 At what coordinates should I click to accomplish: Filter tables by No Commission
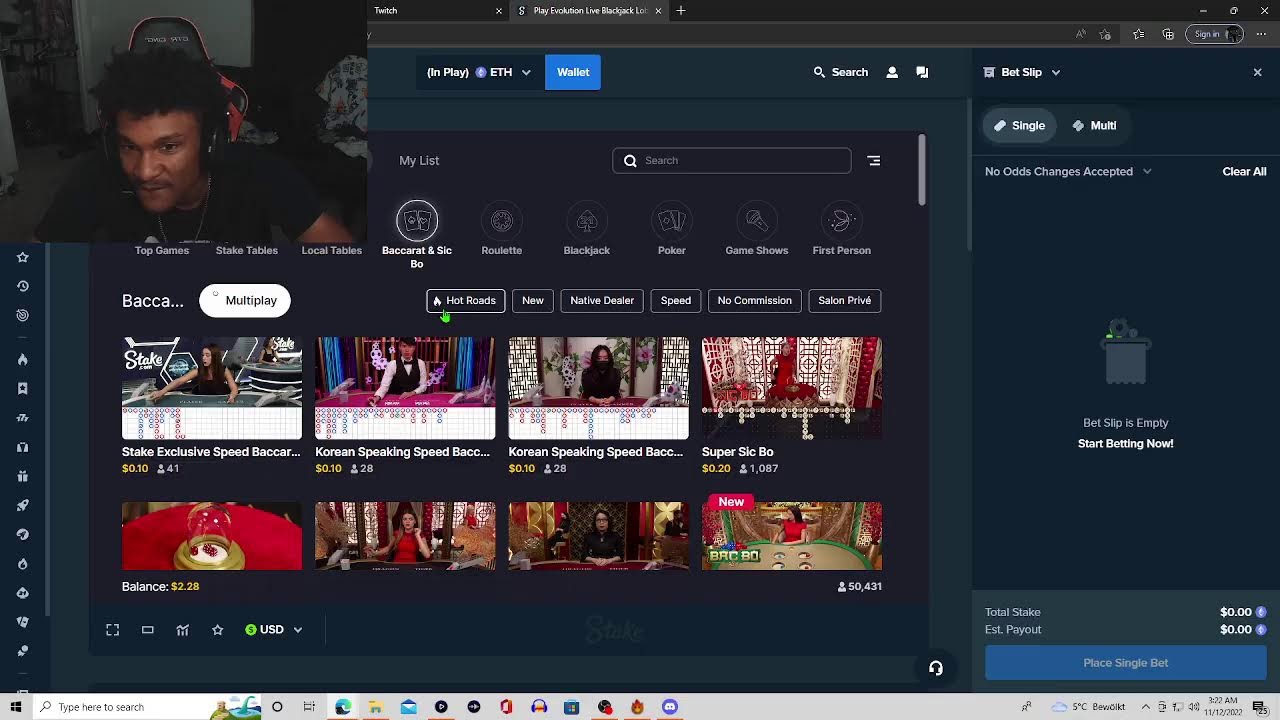pyautogui.click(x=754, y=301)
